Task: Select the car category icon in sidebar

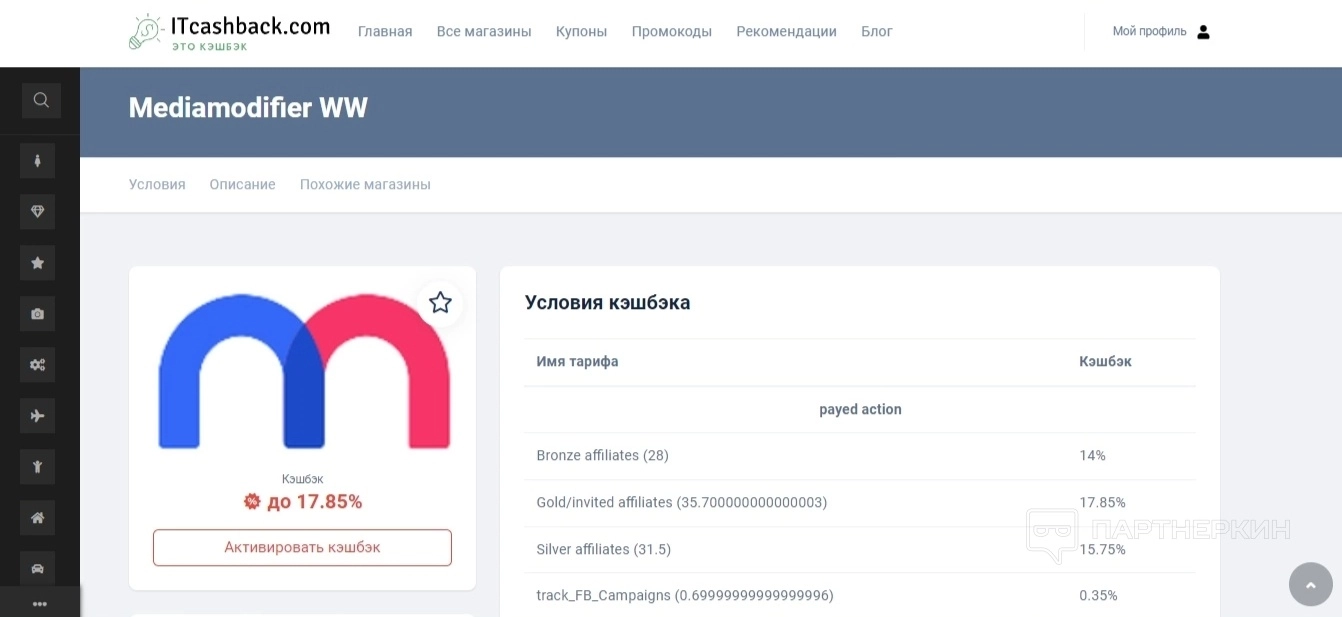Action: pos(38,568)
